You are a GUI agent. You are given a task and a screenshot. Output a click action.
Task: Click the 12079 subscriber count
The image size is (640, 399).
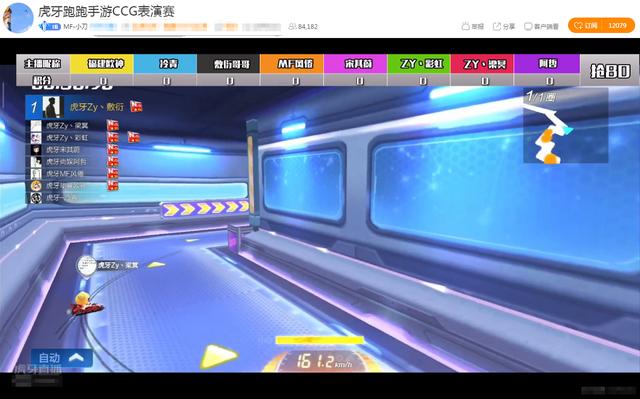[x=618, y=26]
